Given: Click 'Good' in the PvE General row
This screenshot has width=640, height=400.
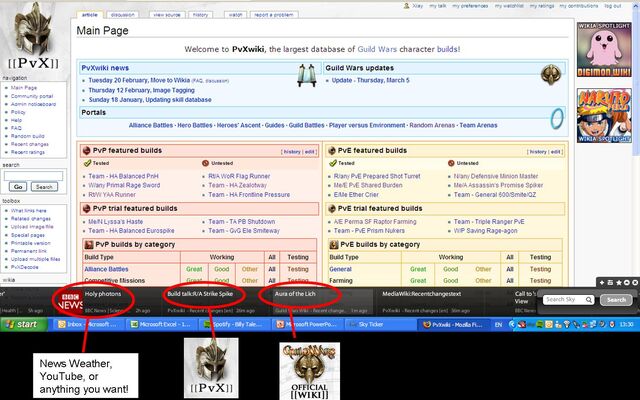Looking at the screenshot, I should [451, 269].
